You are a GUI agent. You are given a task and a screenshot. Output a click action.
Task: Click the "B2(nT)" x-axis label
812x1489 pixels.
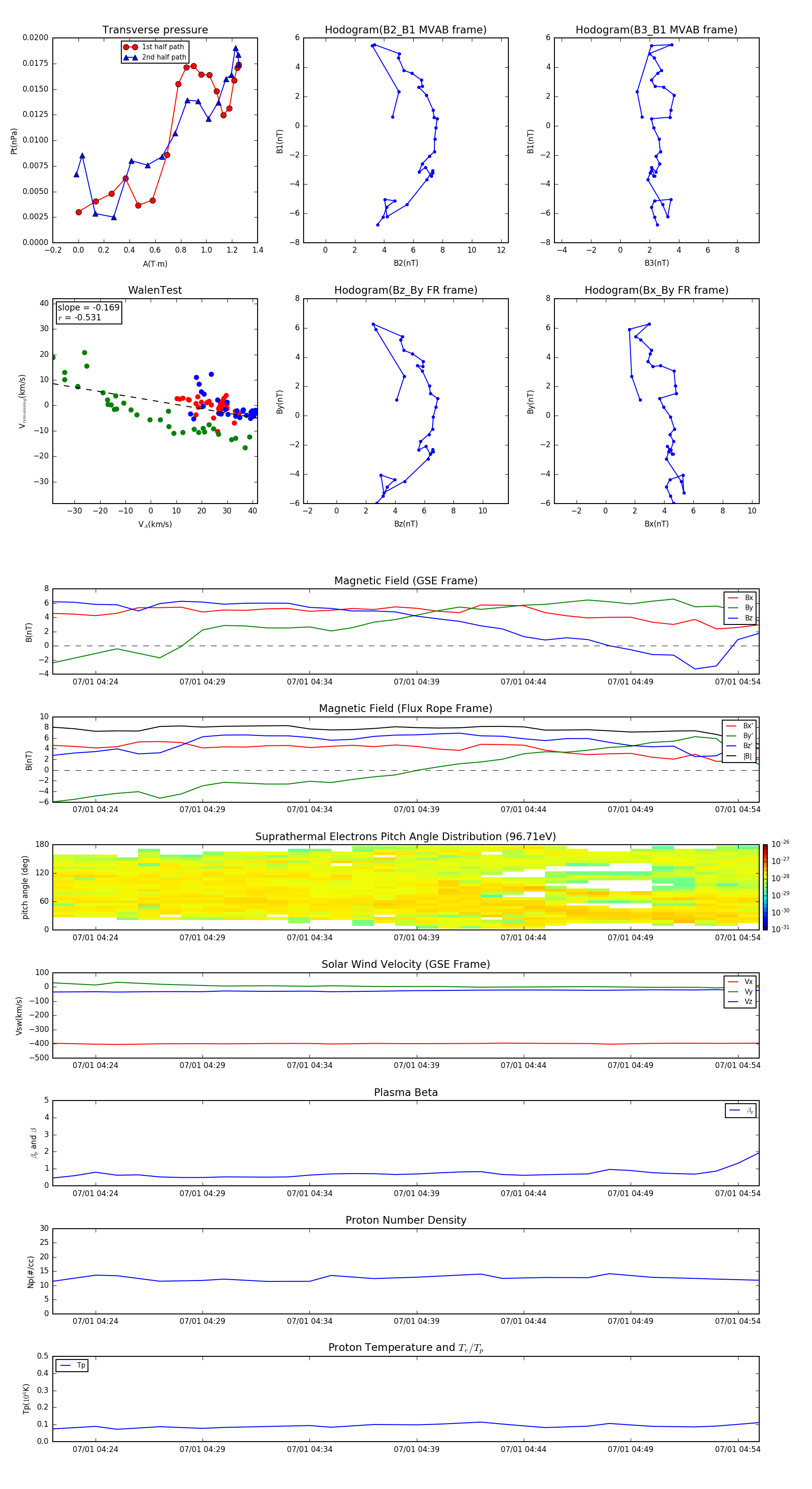406,263
